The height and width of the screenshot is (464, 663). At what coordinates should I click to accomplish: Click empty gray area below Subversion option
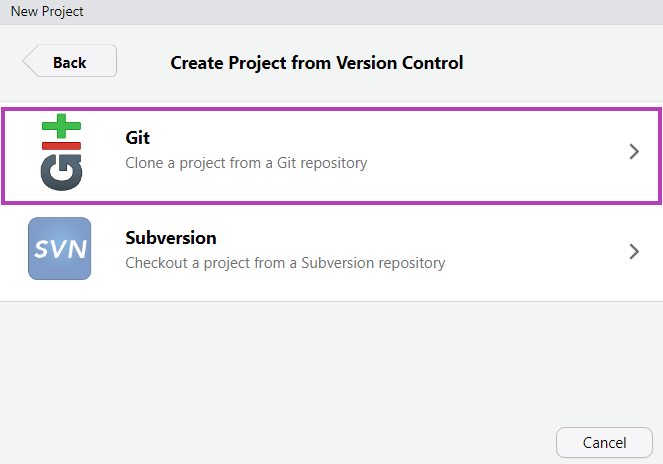tap(330, 360)
